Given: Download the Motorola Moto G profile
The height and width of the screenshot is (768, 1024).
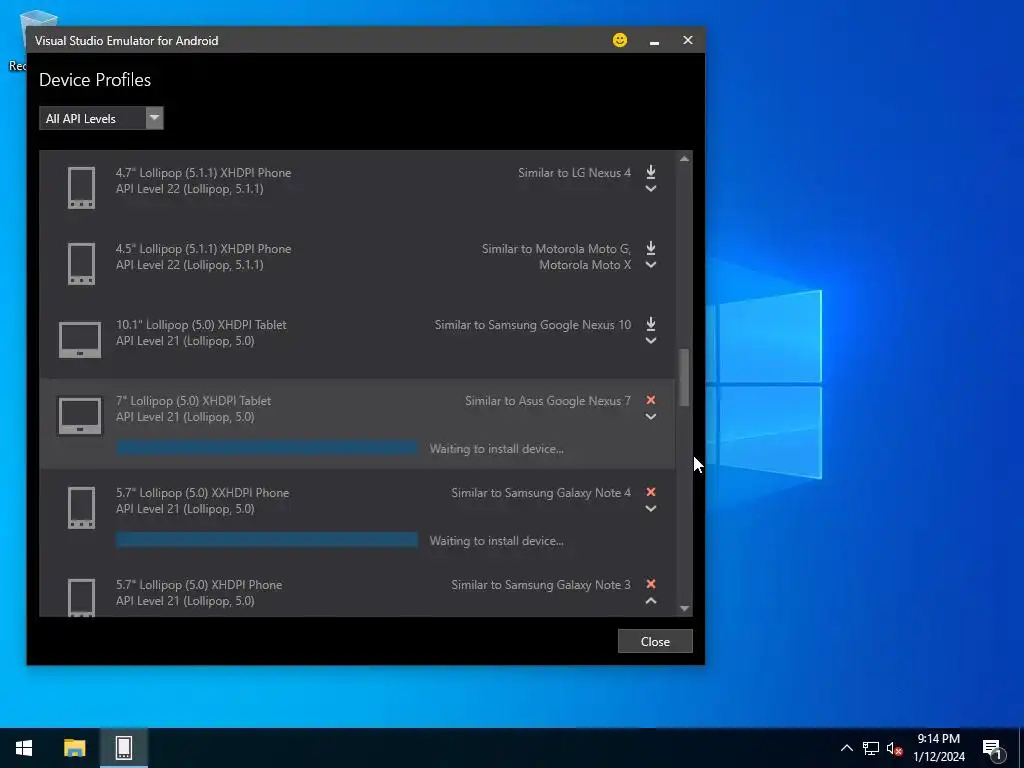Looking at the screenshot, I should coord(650,248).
